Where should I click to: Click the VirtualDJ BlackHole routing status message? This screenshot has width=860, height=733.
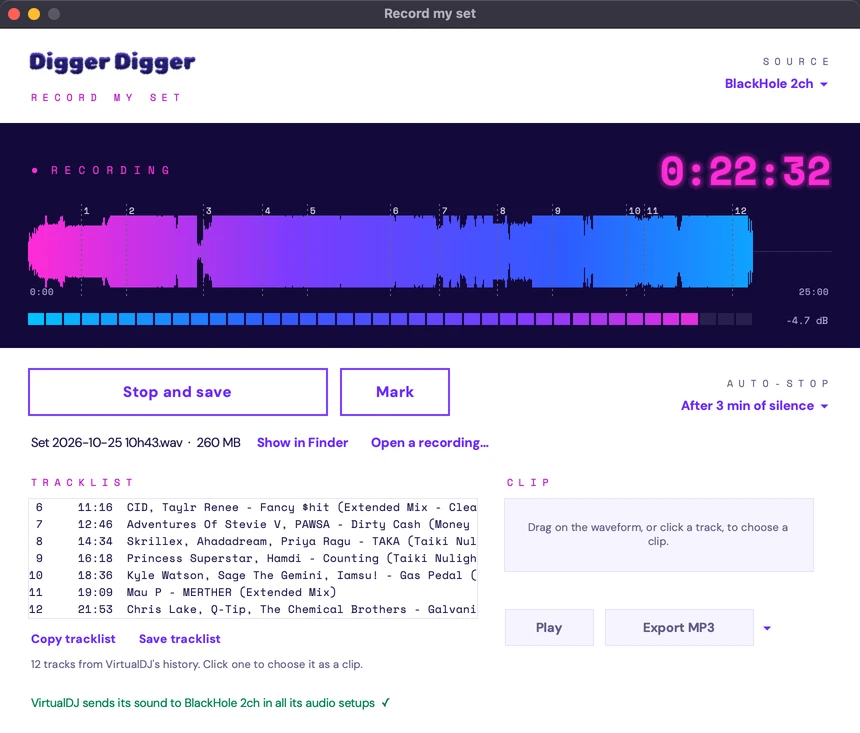(x=203, y=703)
